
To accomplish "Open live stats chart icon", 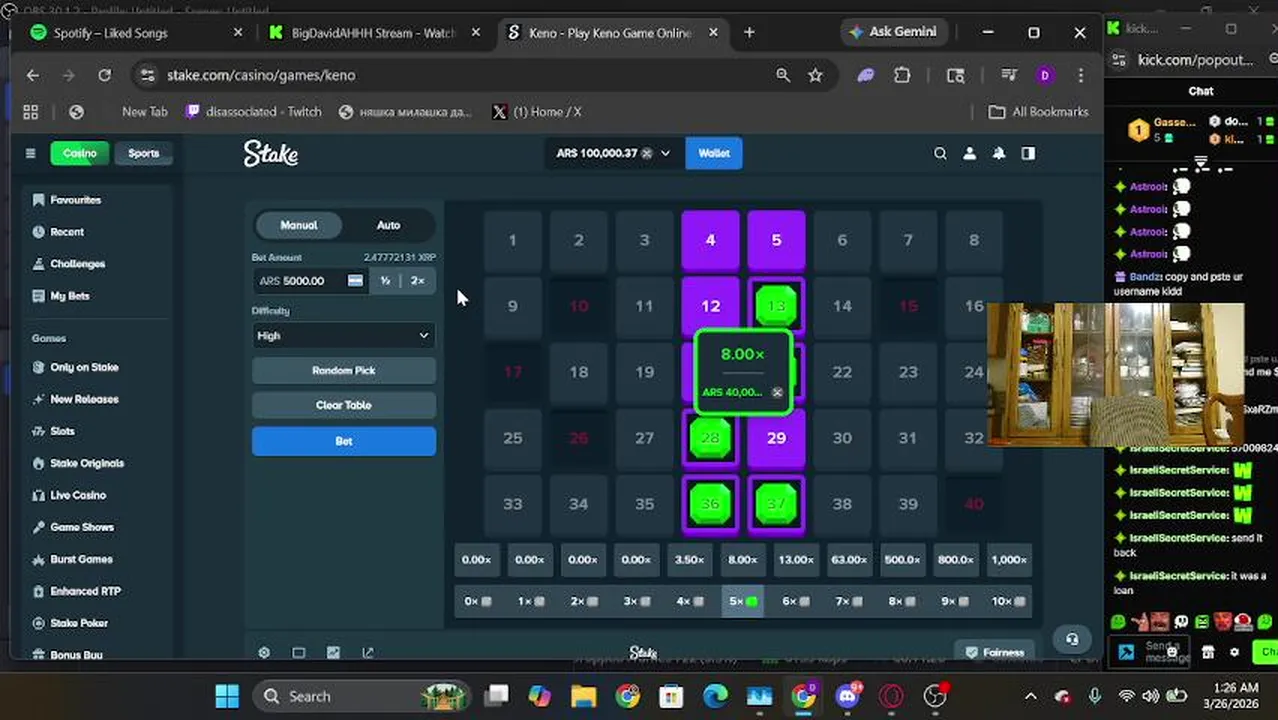I will coord(333,652).
